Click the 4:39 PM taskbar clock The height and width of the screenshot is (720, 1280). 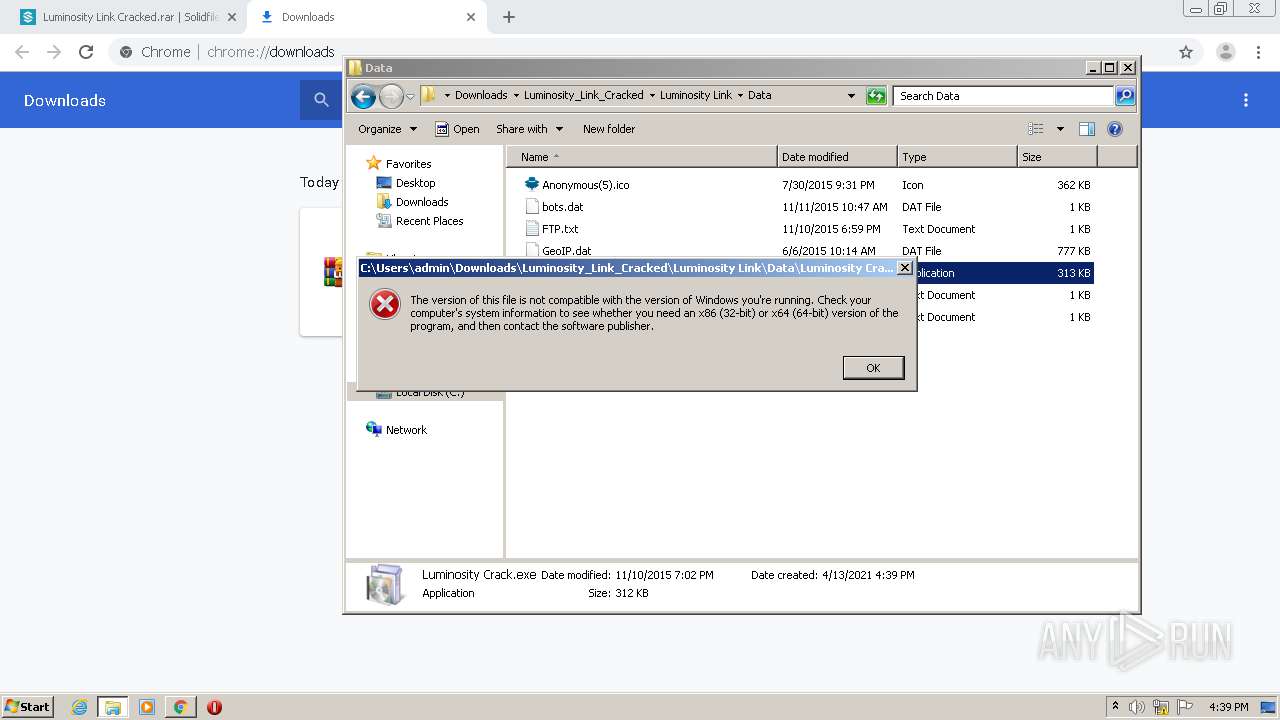point(1229,707)
